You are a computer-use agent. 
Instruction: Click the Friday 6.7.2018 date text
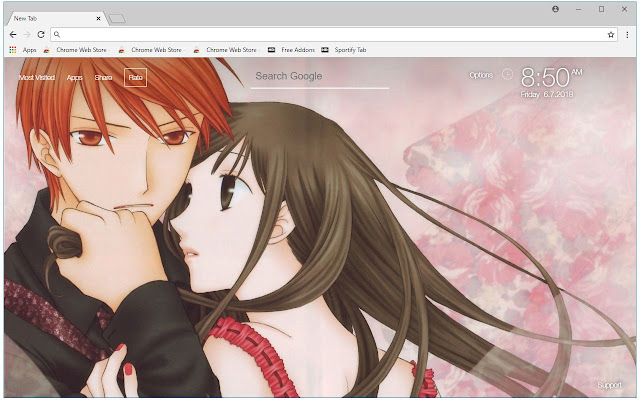tap(547, 94)
